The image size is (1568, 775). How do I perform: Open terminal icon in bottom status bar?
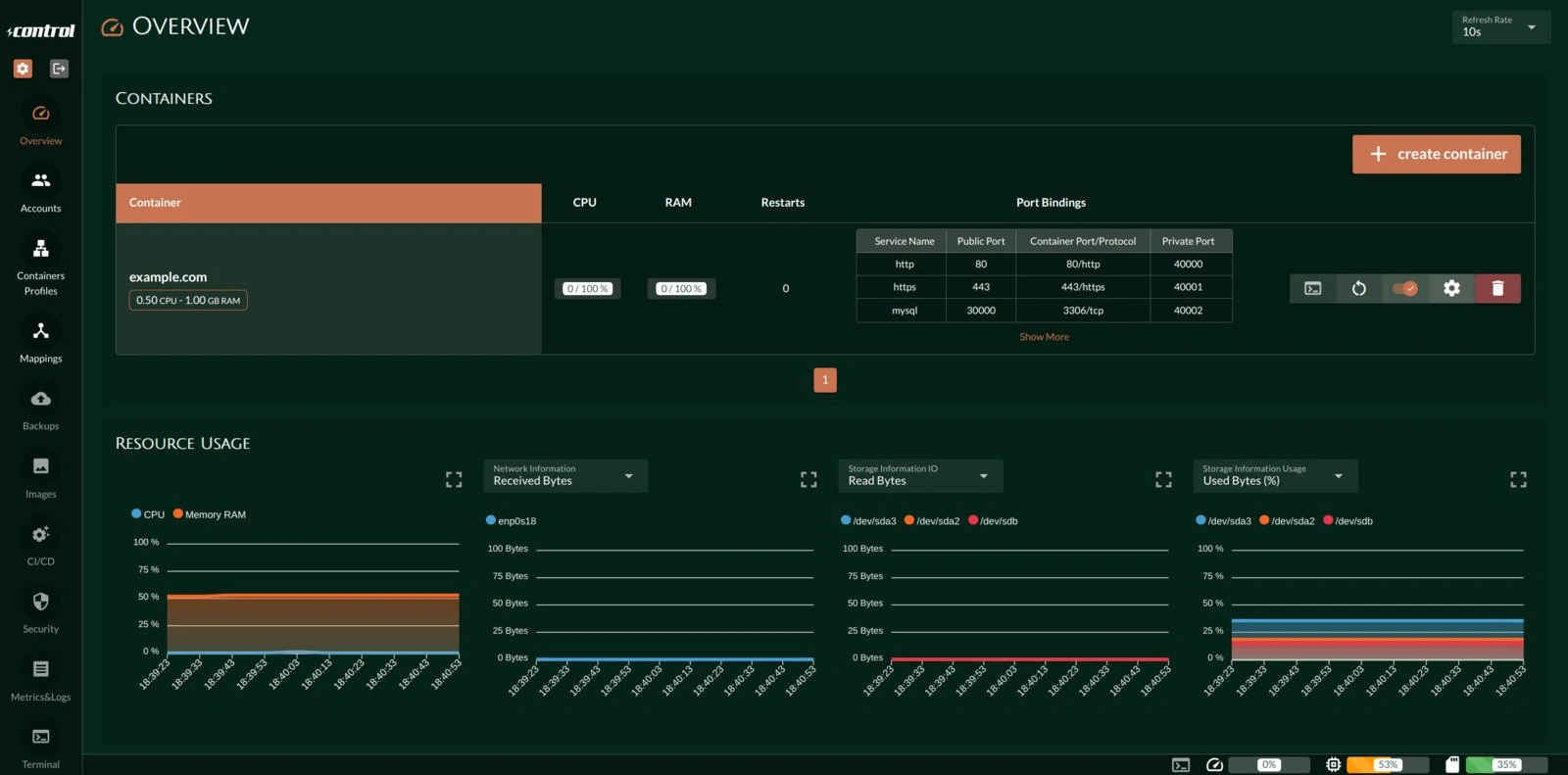point(1181,764)
